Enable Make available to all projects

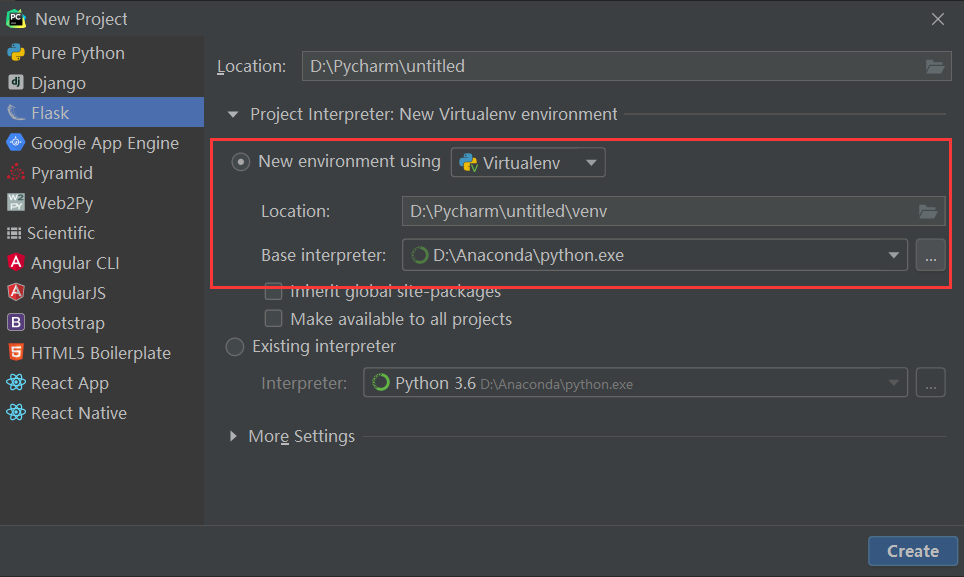(x=273, y=318)
